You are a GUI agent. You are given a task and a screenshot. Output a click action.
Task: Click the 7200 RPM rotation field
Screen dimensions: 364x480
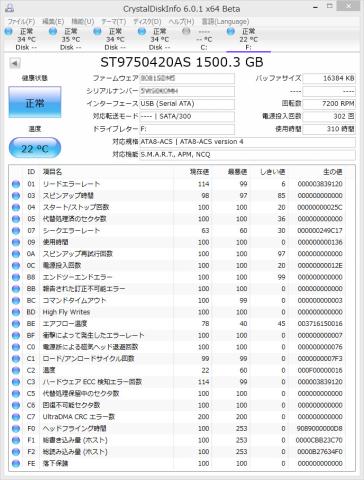[x=329, y=104]
